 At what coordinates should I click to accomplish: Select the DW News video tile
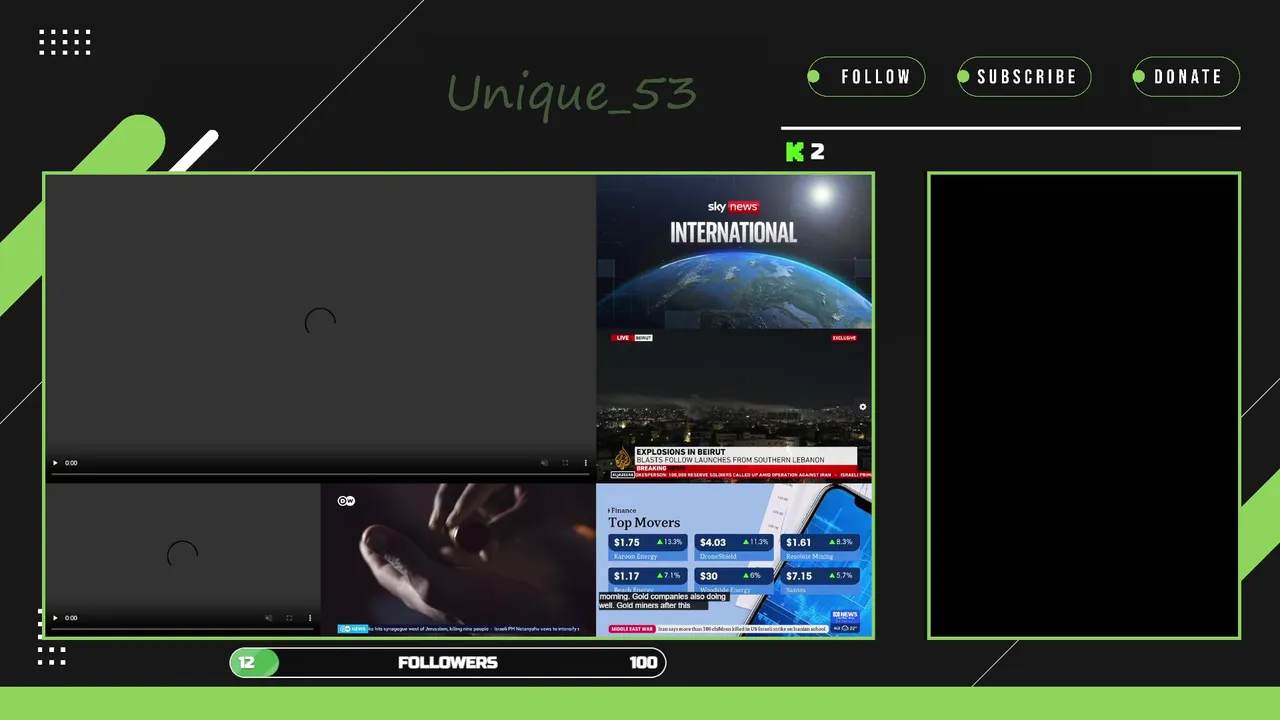458,559
